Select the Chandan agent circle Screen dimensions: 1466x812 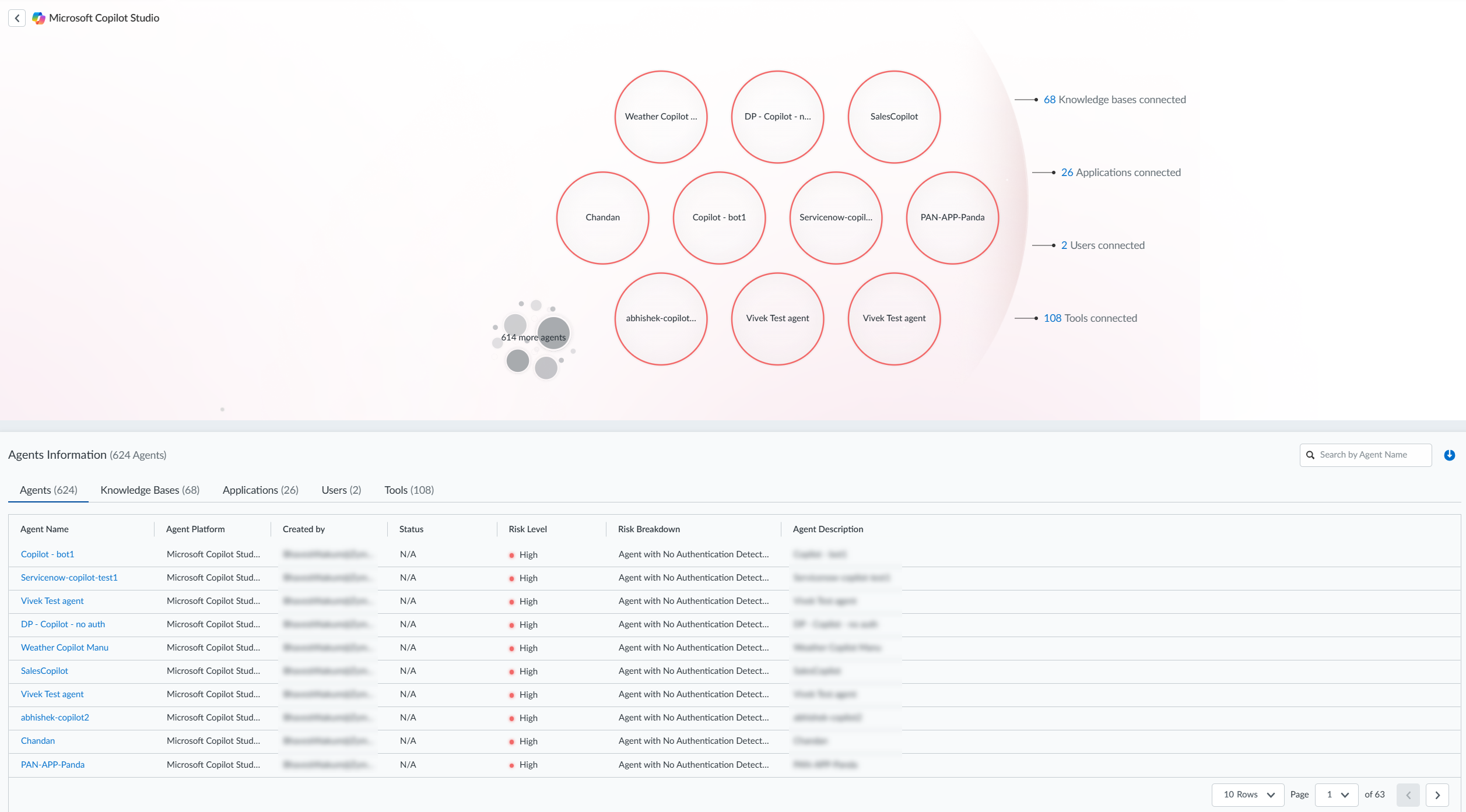pyautogui.click(x=602, y=217)
